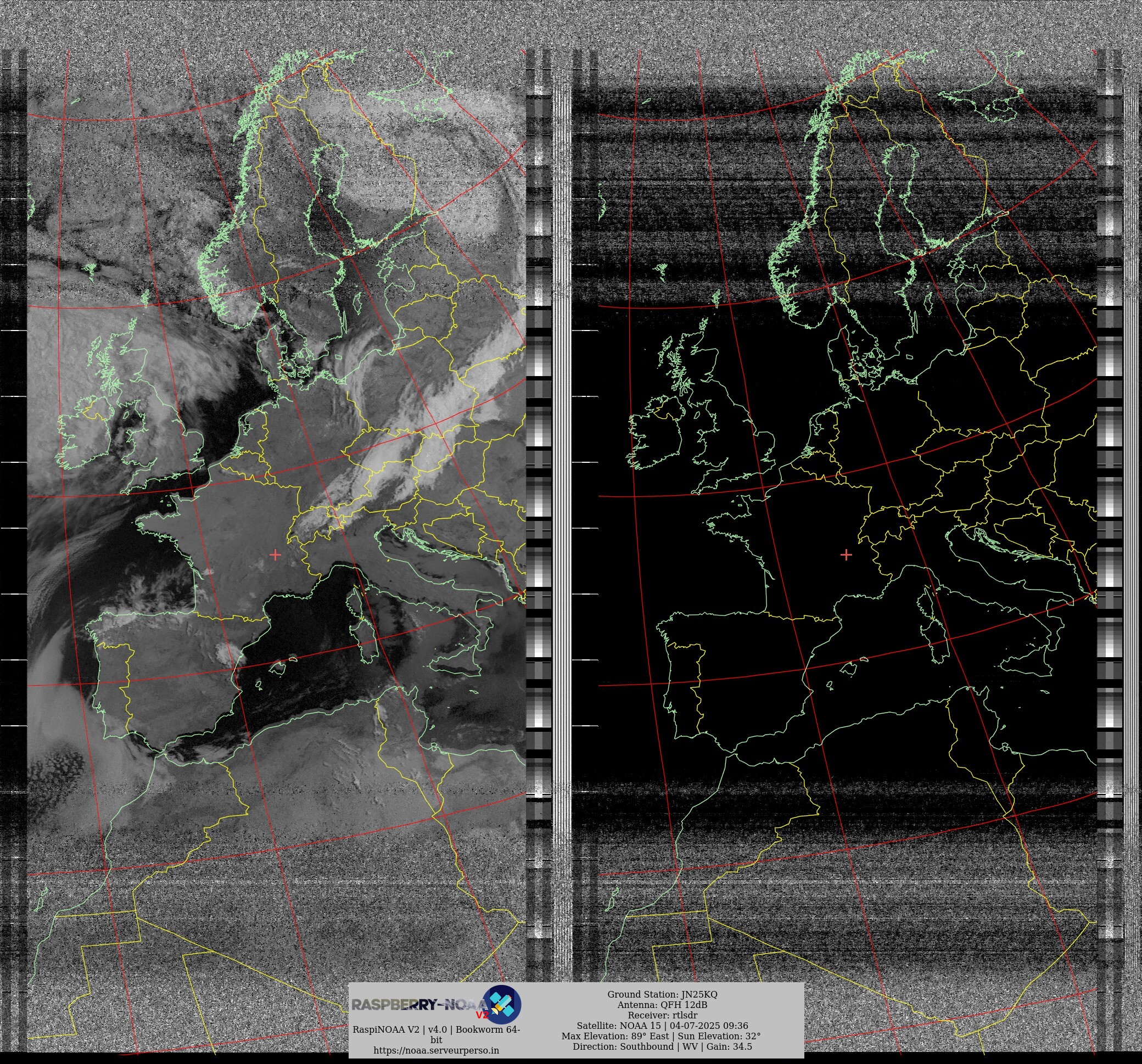Click the Ground Station JN25KQ text

662,994
